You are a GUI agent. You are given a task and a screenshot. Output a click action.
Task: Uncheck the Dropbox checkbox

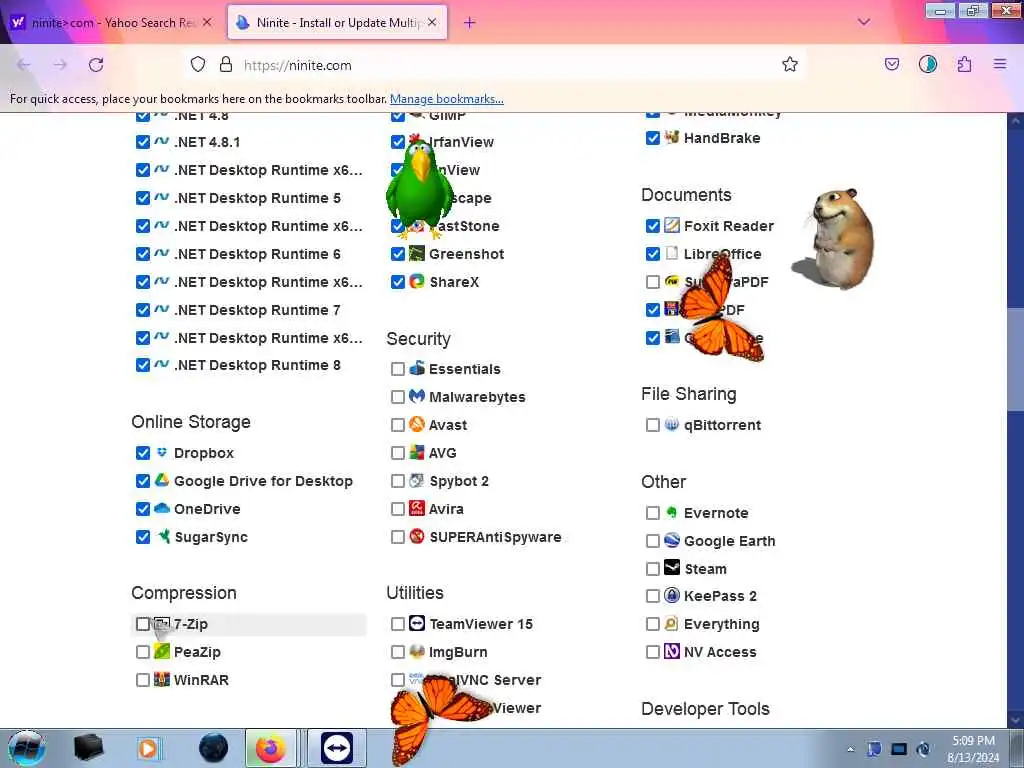142,453
